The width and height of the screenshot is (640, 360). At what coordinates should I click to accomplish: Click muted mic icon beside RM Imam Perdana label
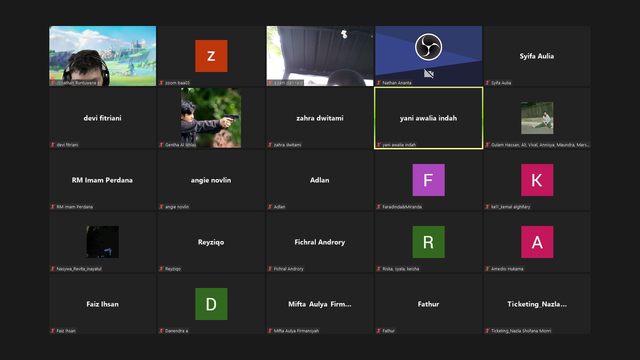click(x=53, y=207)
